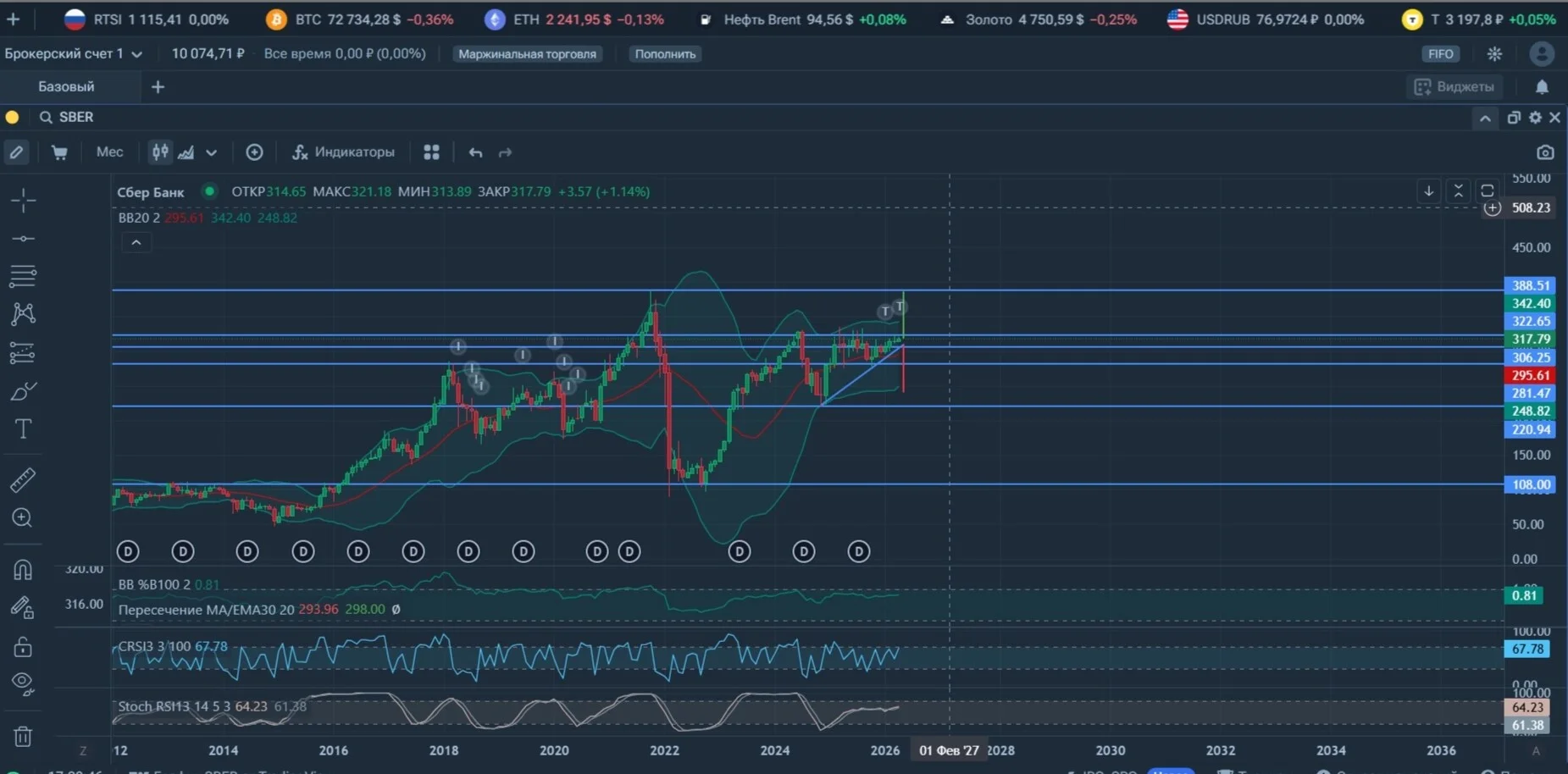The height and width of the screenshot is (774, 1568).
Task: Add a ticker to the top quotes bar
Action: pyautogui.click(x=13, y=19)
